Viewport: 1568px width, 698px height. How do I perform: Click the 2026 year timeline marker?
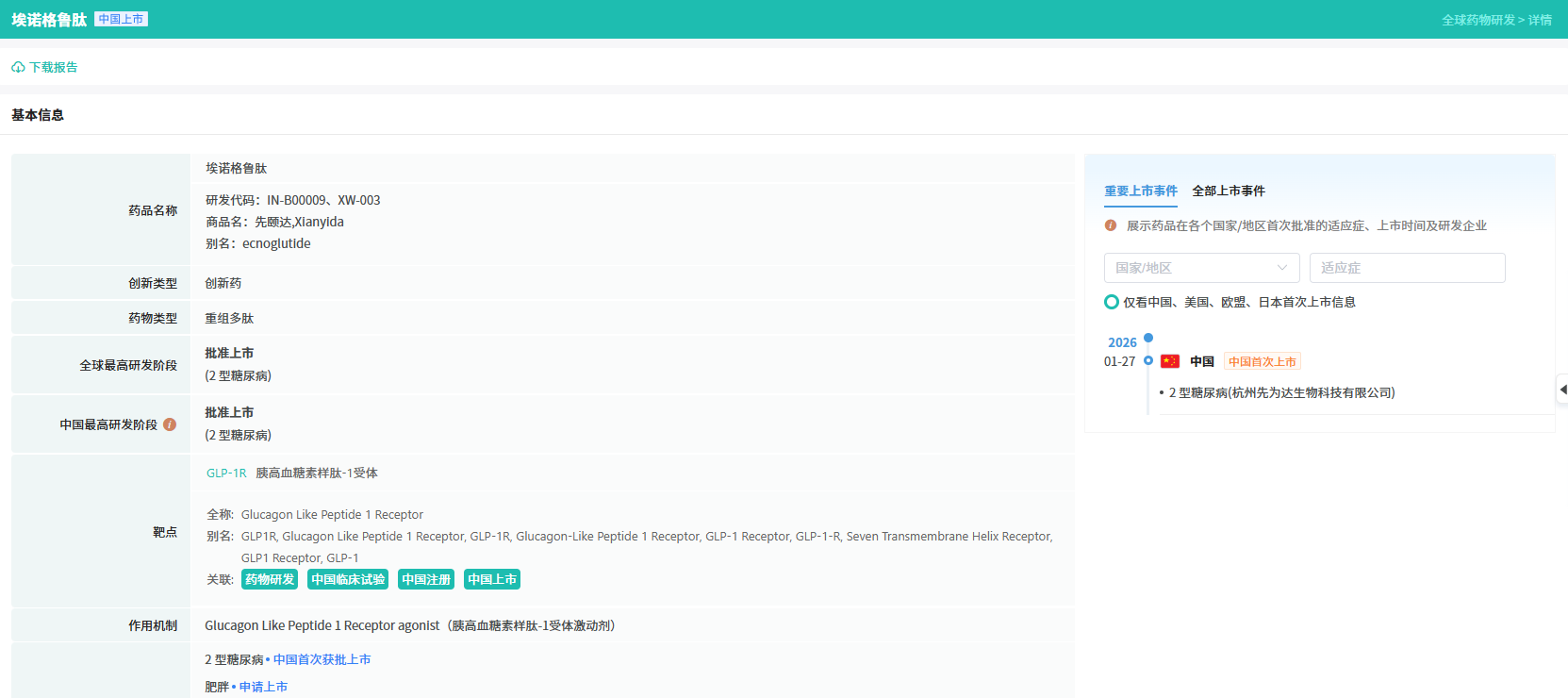1148,338
